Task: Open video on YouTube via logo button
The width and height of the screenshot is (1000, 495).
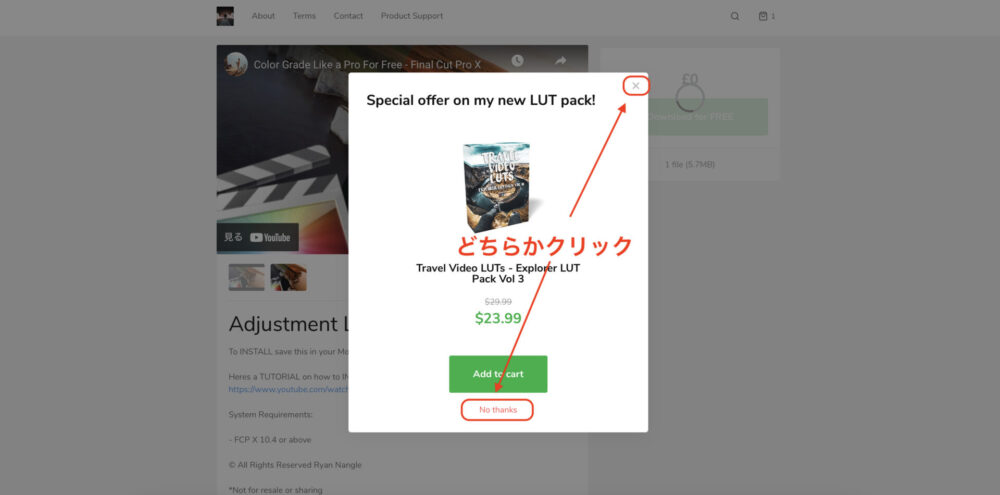Action: pos(258,237)
